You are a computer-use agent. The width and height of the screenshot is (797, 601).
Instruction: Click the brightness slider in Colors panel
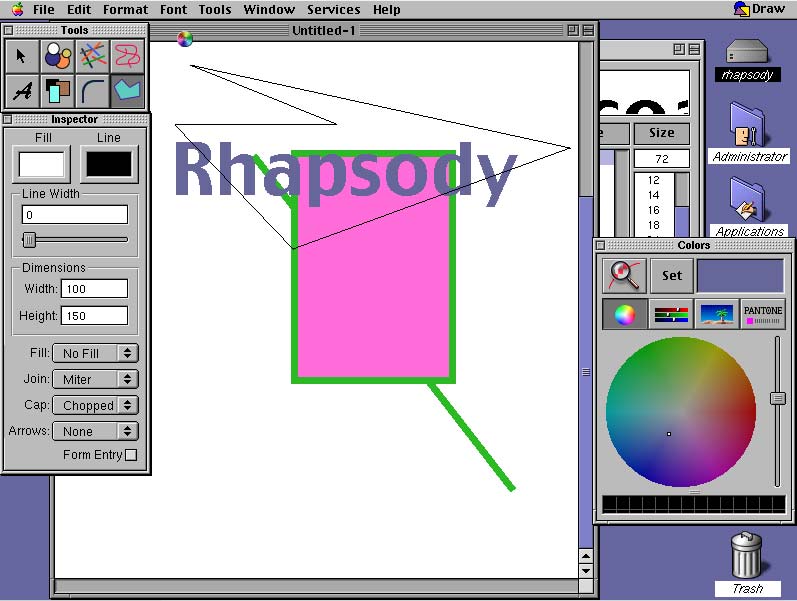click(777, 398)
